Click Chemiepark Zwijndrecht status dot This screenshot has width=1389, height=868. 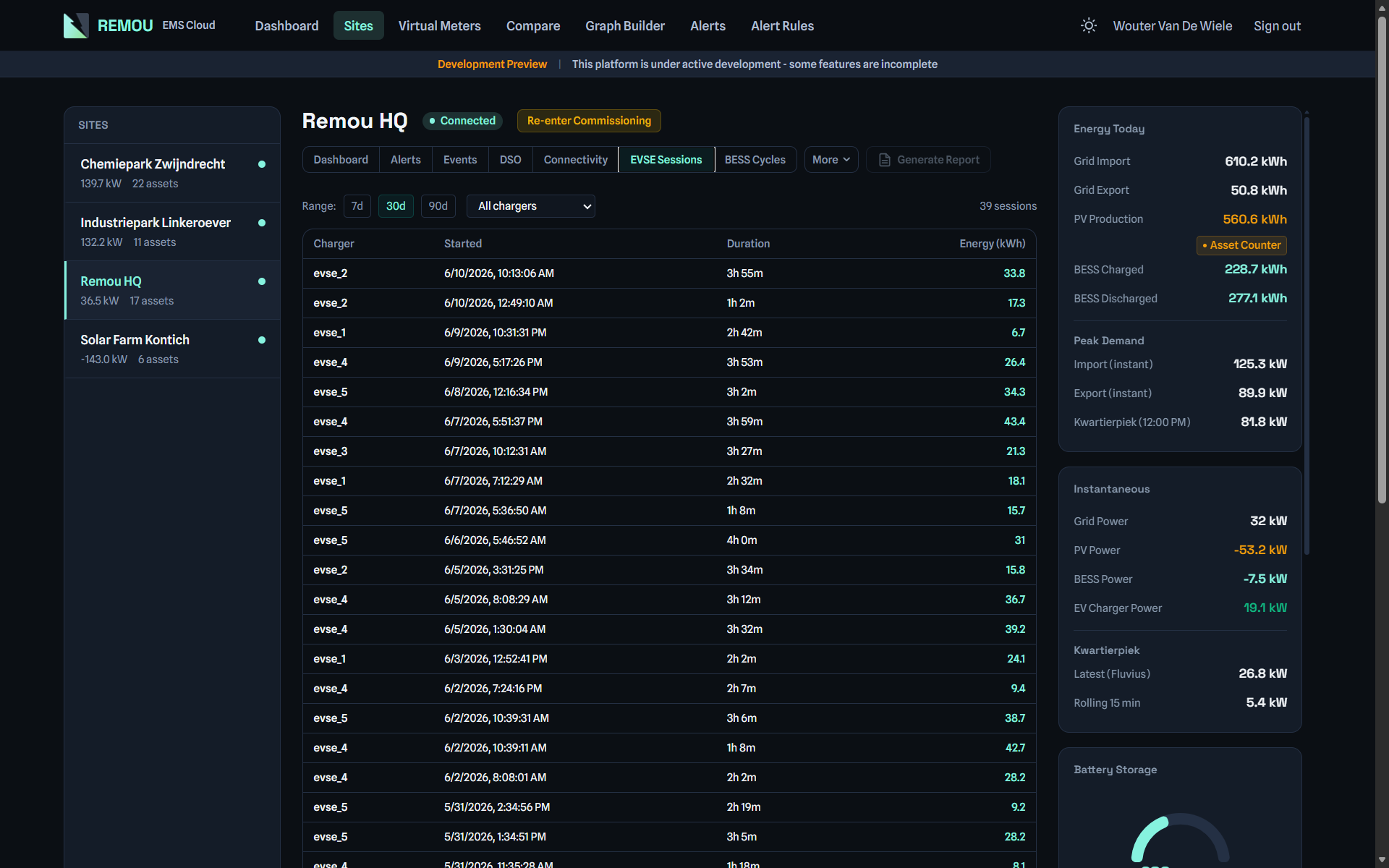tap(262, 164)
